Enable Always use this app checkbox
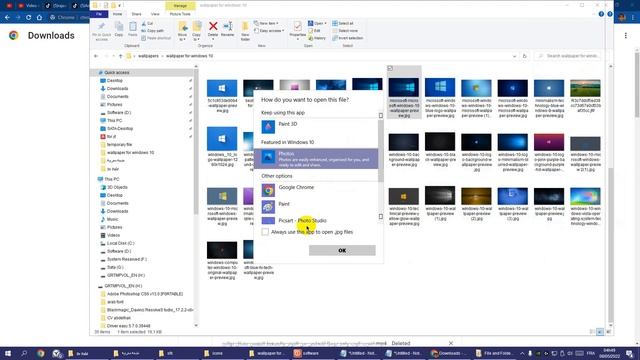The image size is (640, 360). [265, 232]
